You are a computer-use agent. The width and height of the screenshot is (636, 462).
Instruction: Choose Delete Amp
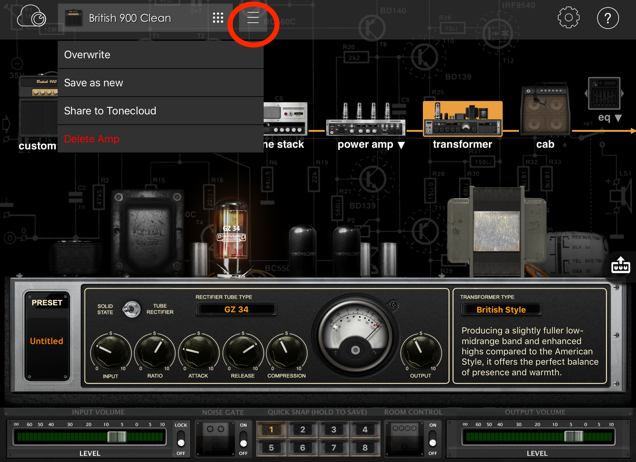pyautogui.click(x=161, y=139)
